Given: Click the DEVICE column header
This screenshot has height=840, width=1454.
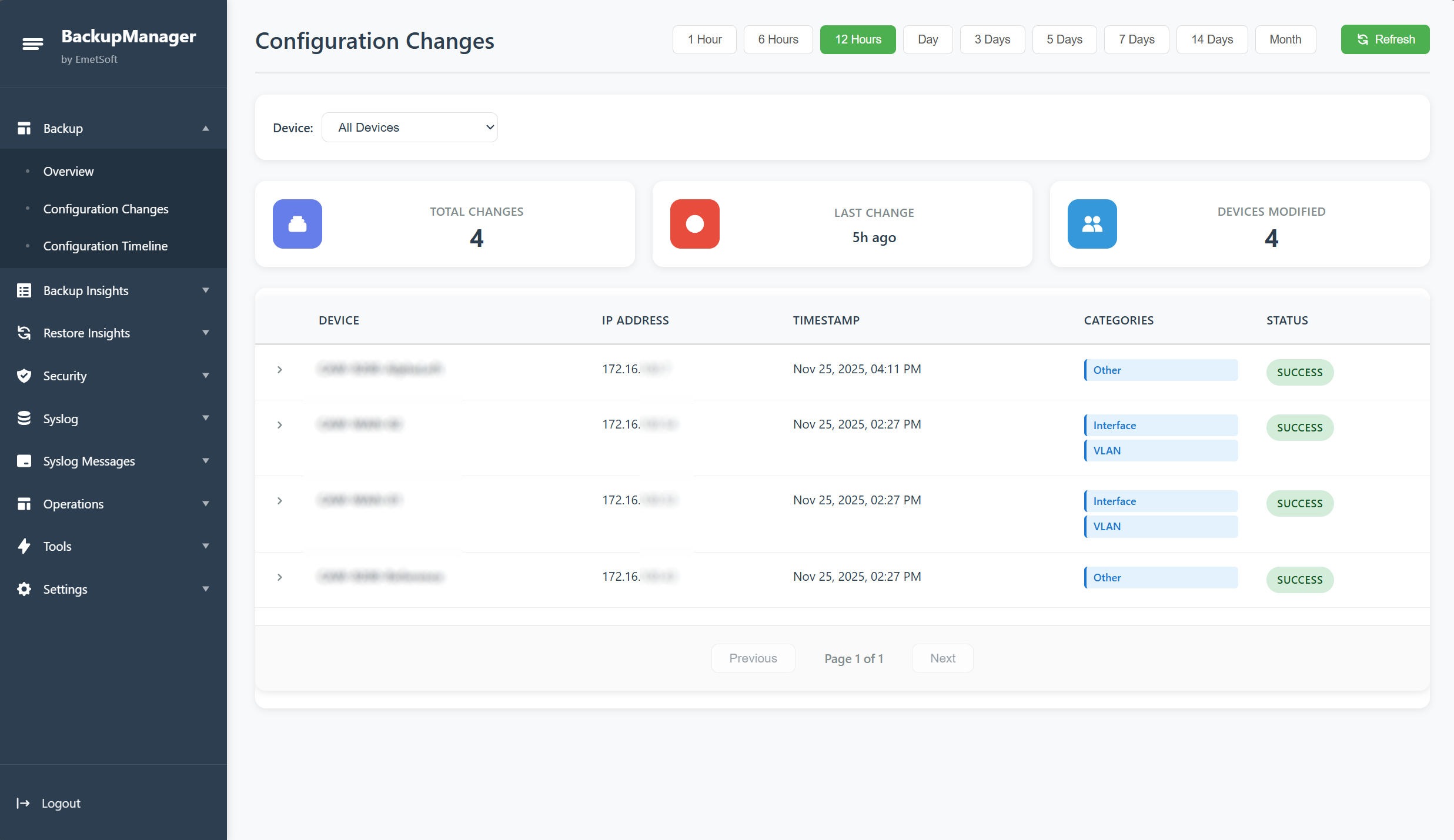Looking at the screenshot, I should 339,320.
